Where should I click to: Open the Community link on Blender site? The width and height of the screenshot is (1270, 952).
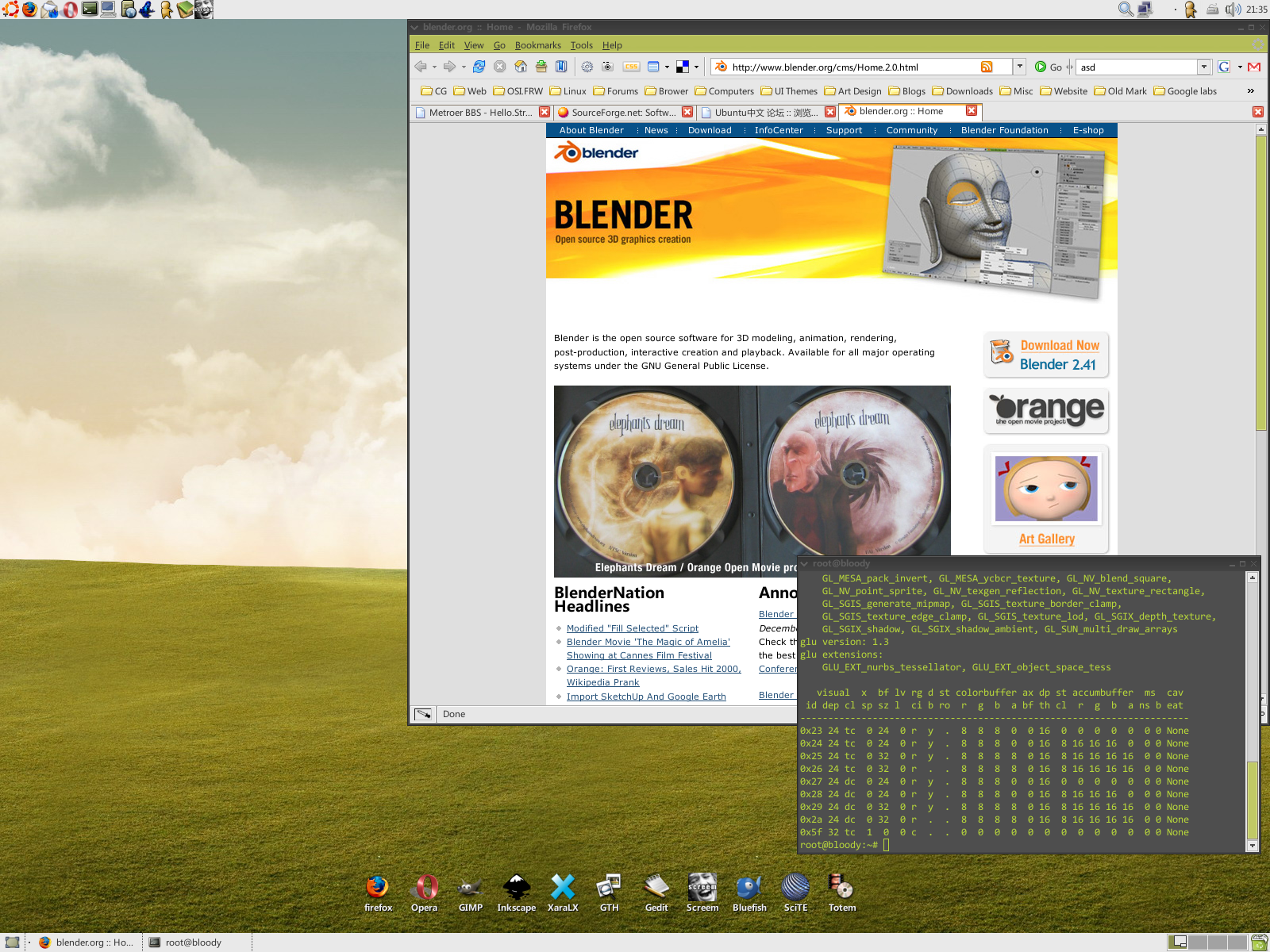[912, 130]
